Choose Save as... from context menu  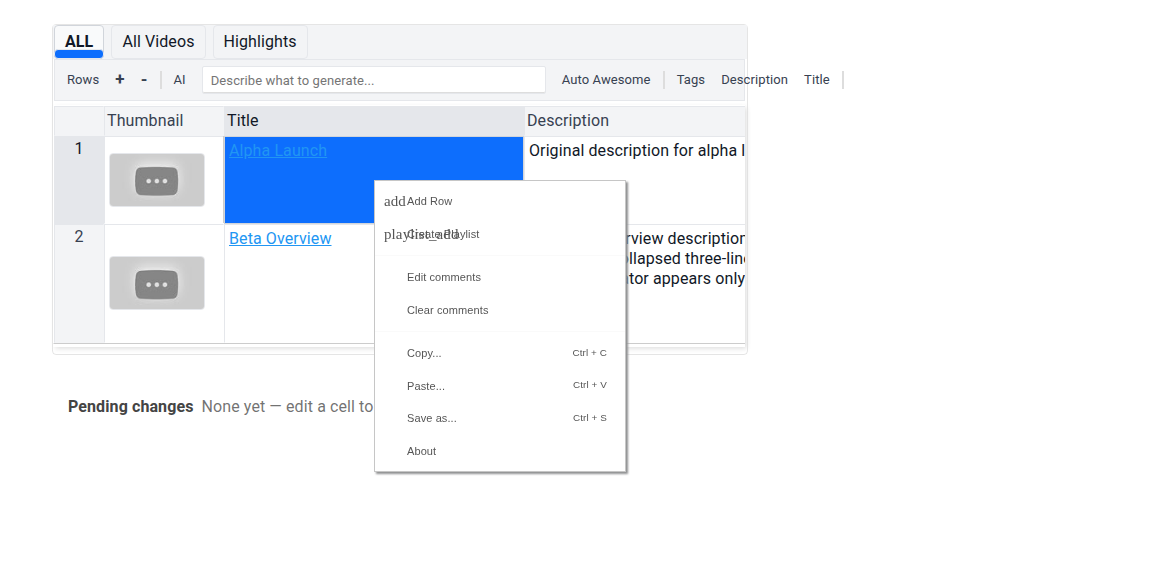click(x=500, y=418)
